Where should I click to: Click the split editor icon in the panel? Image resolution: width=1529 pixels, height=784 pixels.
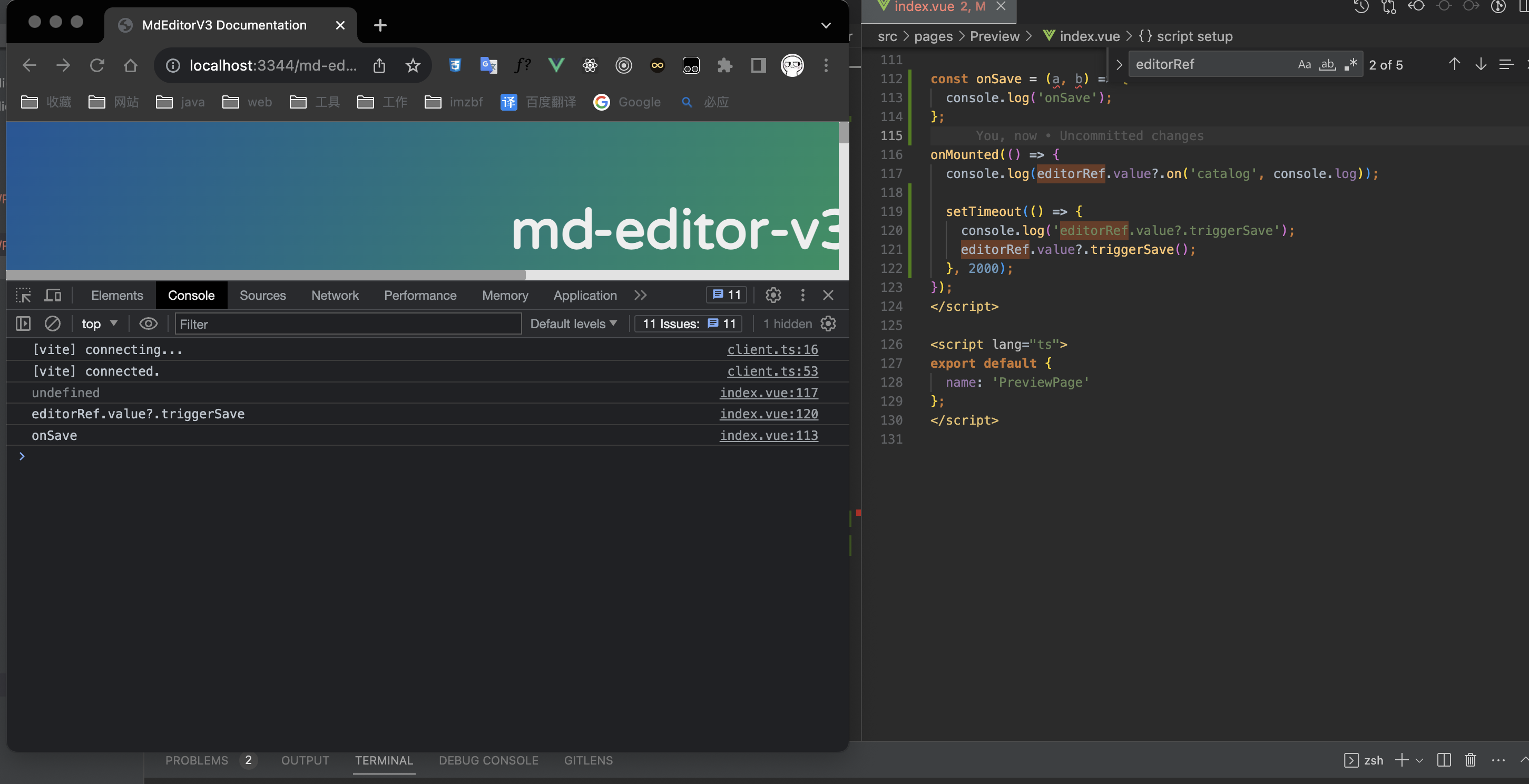1444,760
